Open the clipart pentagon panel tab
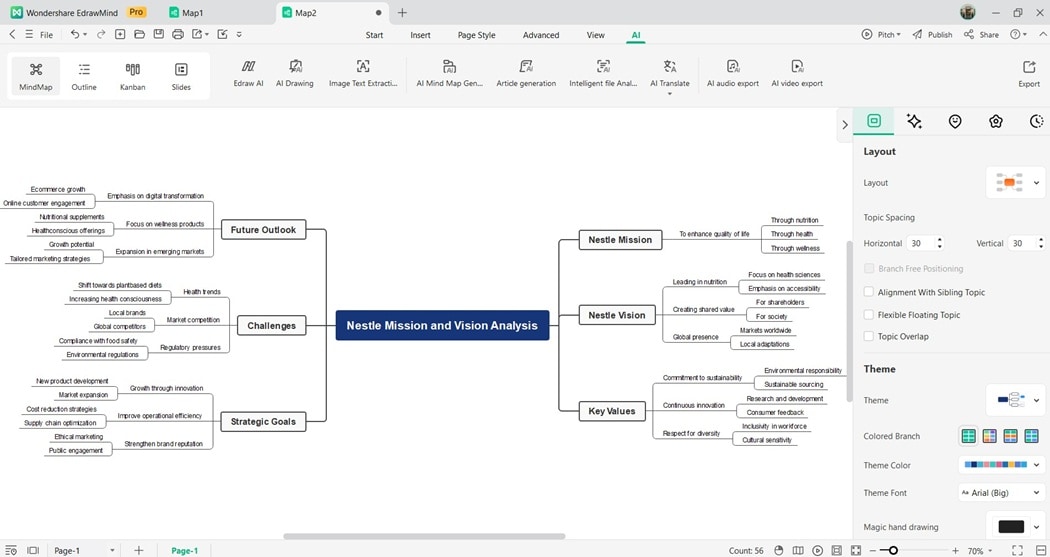Viewport: 1050px width, 557px height. tap(996, 121)
